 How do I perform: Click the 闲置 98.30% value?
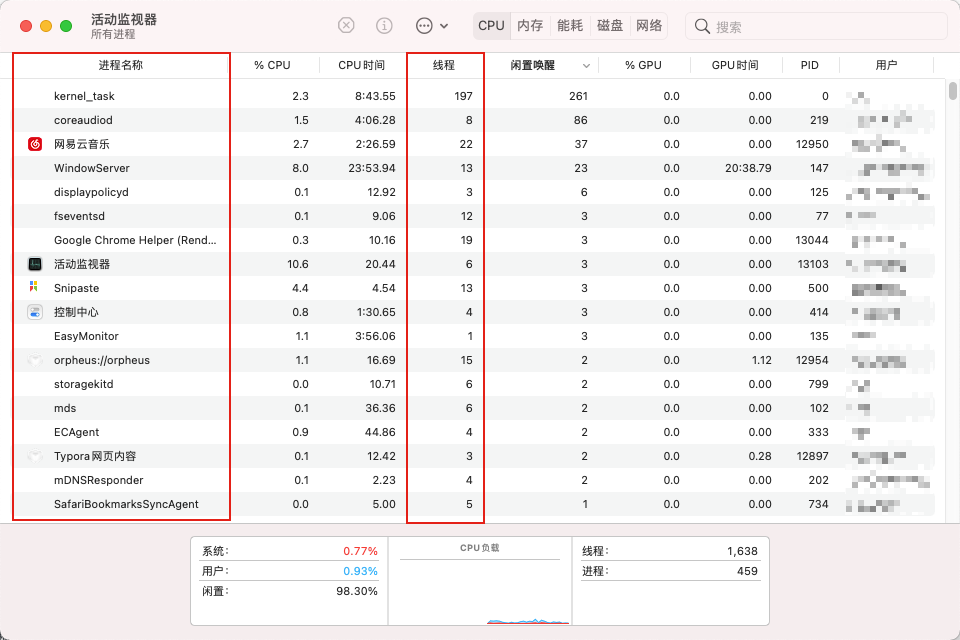click(356, 591)
